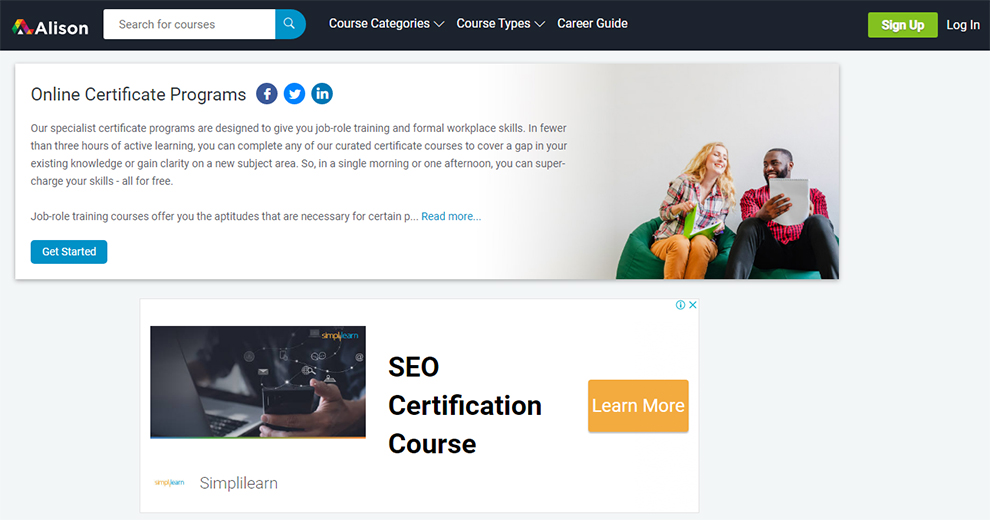Open the Course Types dropdown
This screenshot has height=520, width=990.
click(500, 24)
